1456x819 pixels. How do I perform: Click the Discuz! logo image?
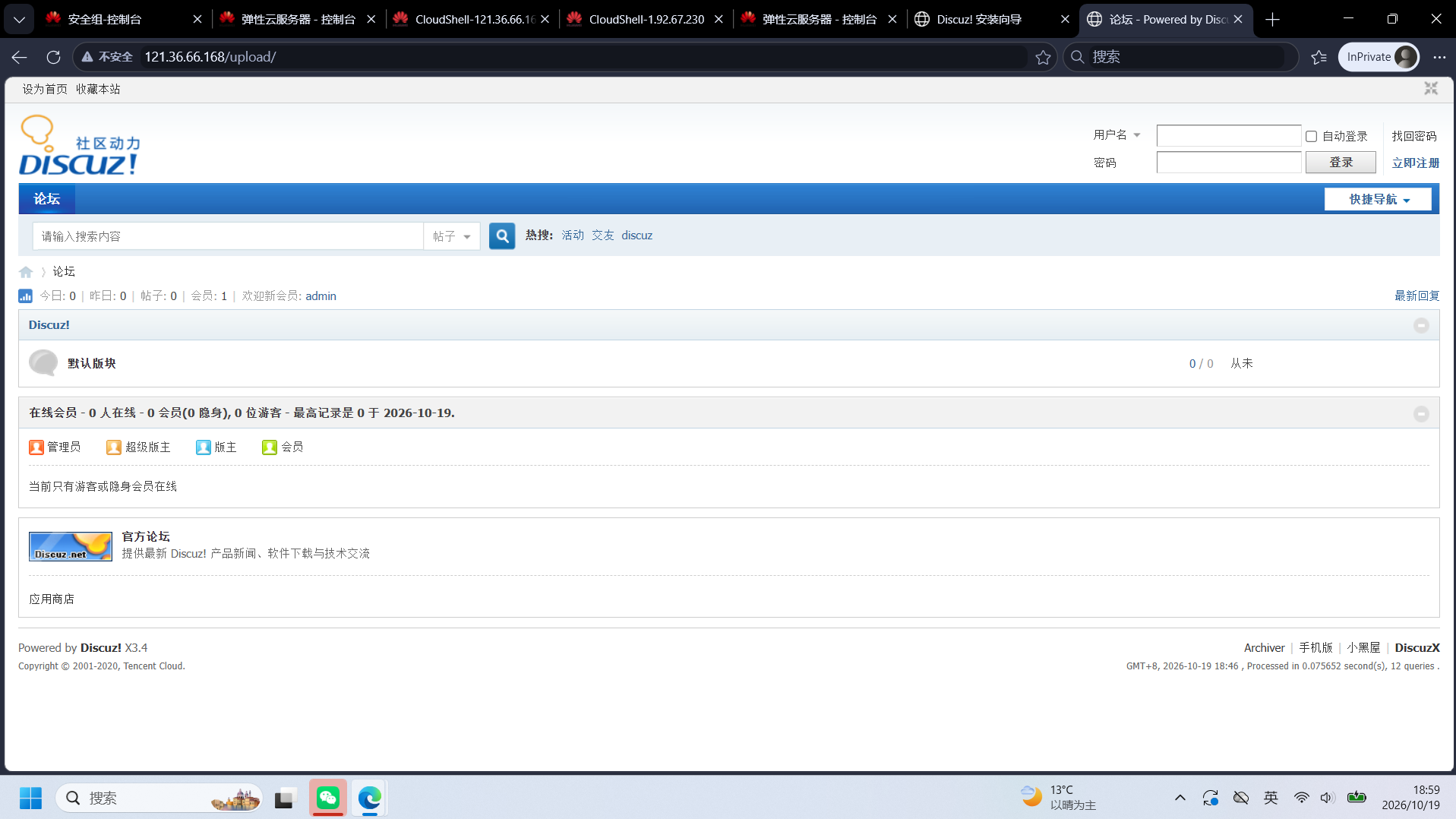coord(79,145)
